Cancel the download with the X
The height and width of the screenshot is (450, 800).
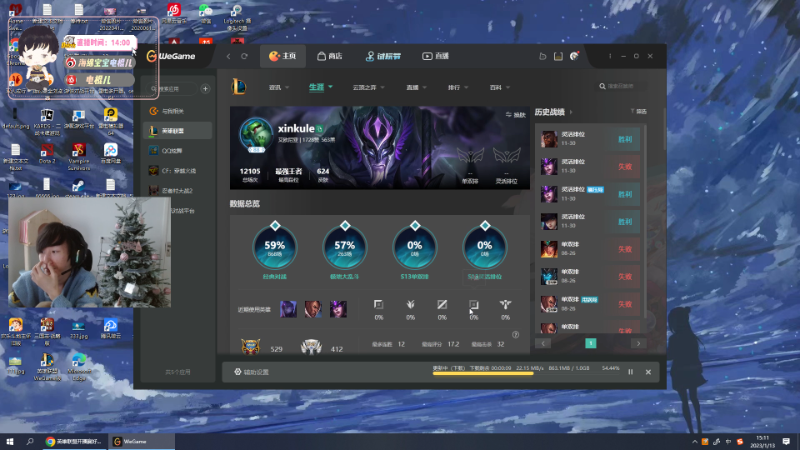pyautogui.click(x=648, y=372)
